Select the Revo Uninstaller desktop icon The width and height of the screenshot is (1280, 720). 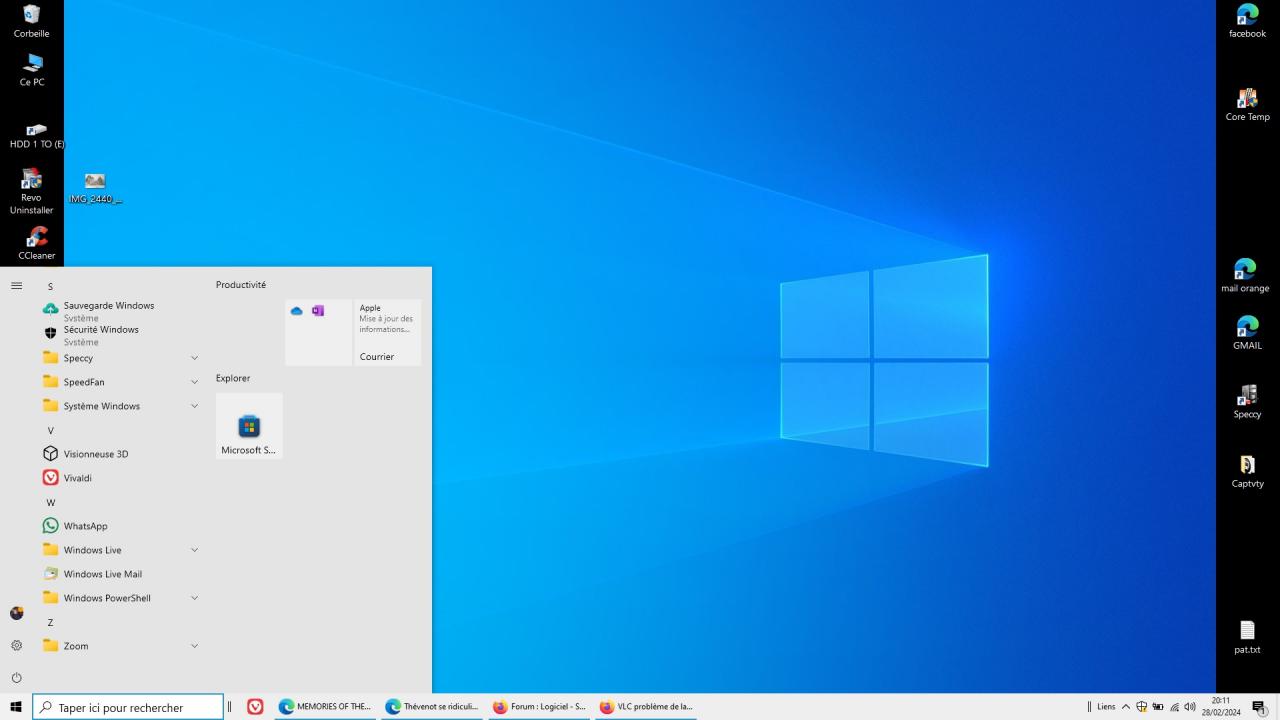(31, 191)
